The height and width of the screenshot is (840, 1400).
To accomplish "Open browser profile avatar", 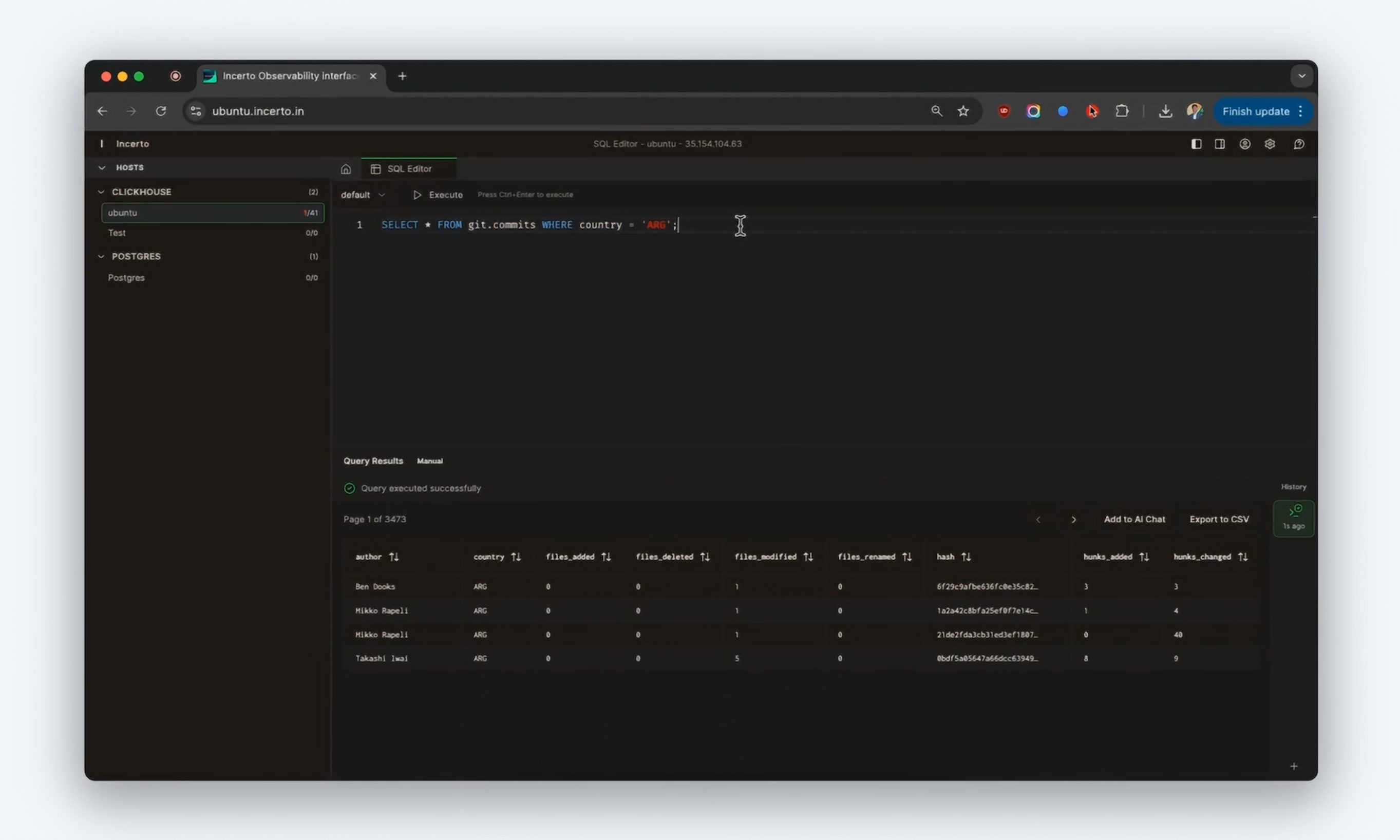I will click(x=1195, y=111).
